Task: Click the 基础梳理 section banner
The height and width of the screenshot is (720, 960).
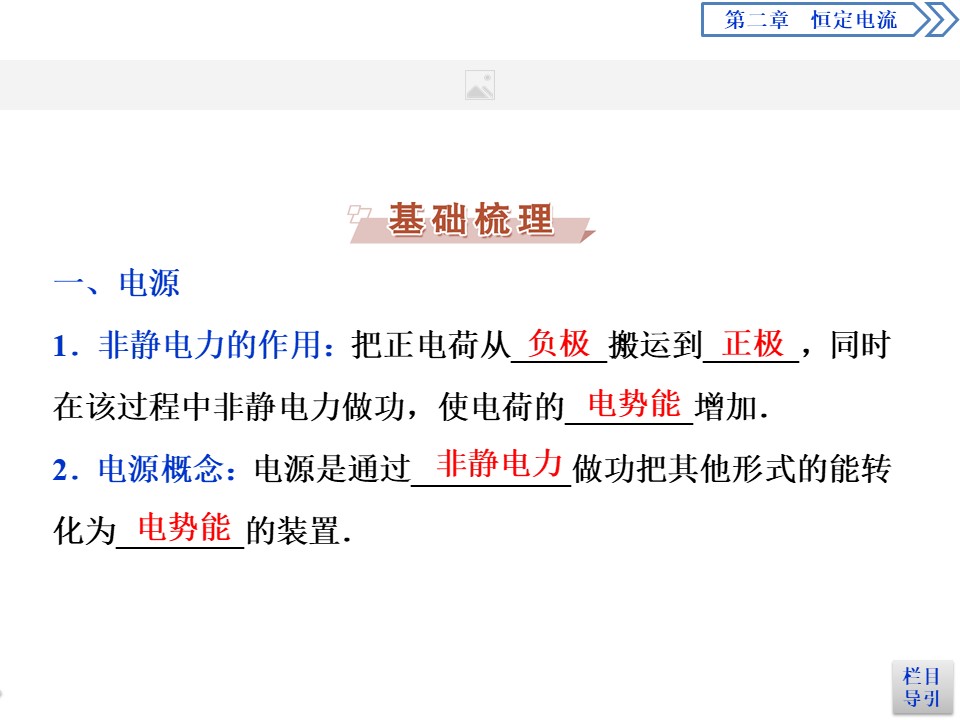Action: pyautogui.click(x=471, y=221)
